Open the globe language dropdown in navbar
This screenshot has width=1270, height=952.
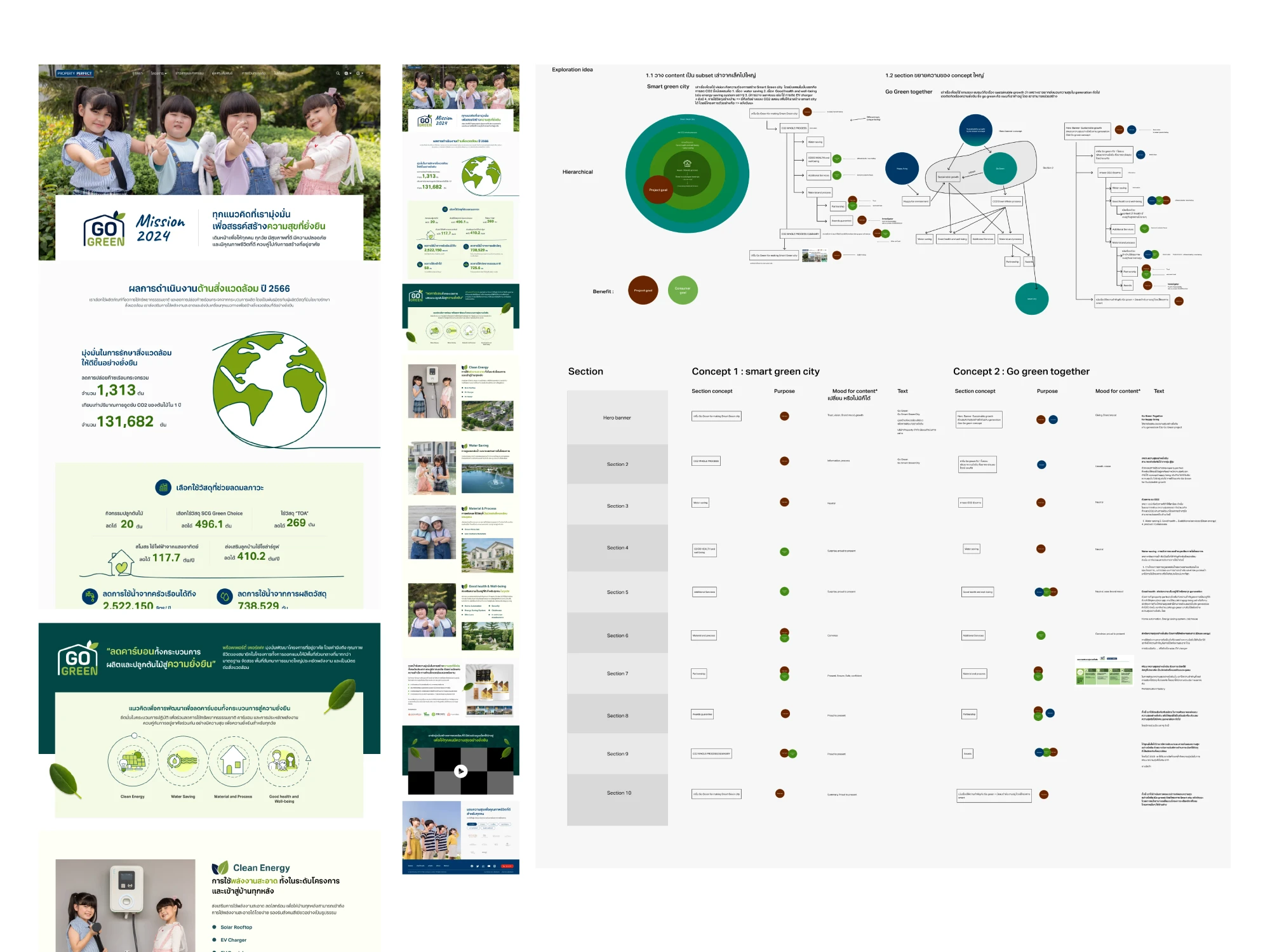click(347, 74)
